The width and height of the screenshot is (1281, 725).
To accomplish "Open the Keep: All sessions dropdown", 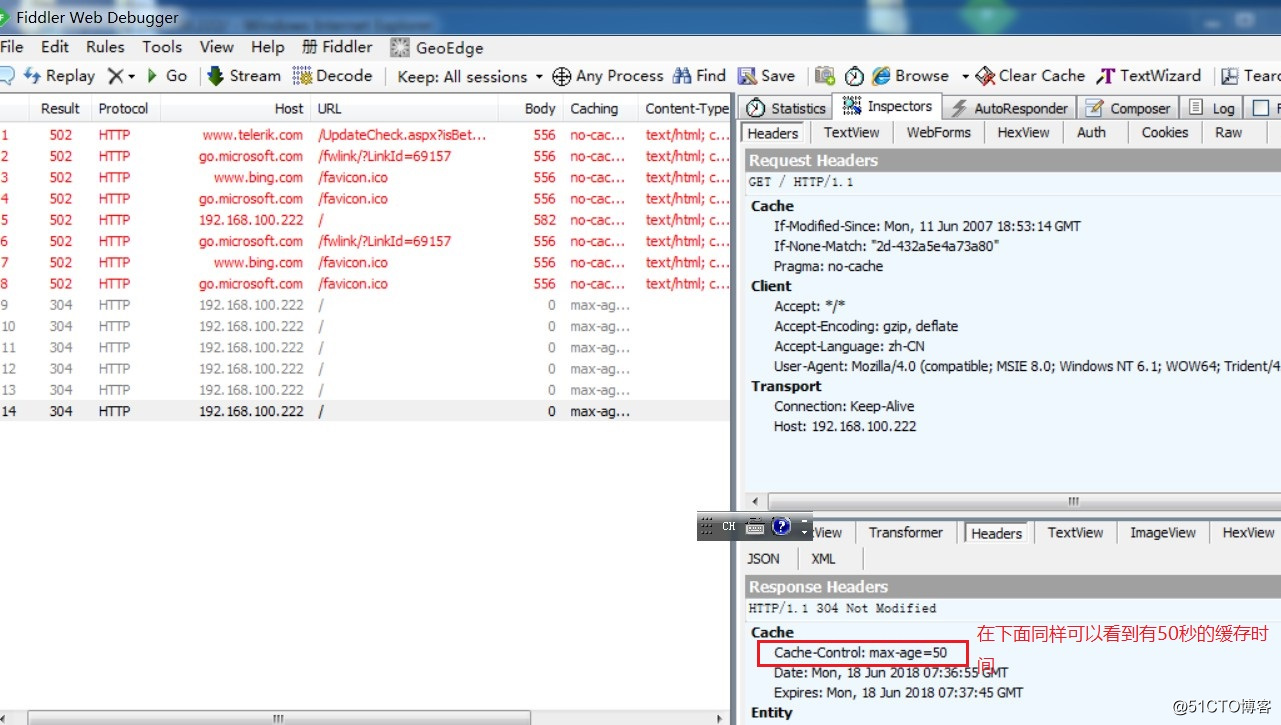I will [x=470, y=76].
